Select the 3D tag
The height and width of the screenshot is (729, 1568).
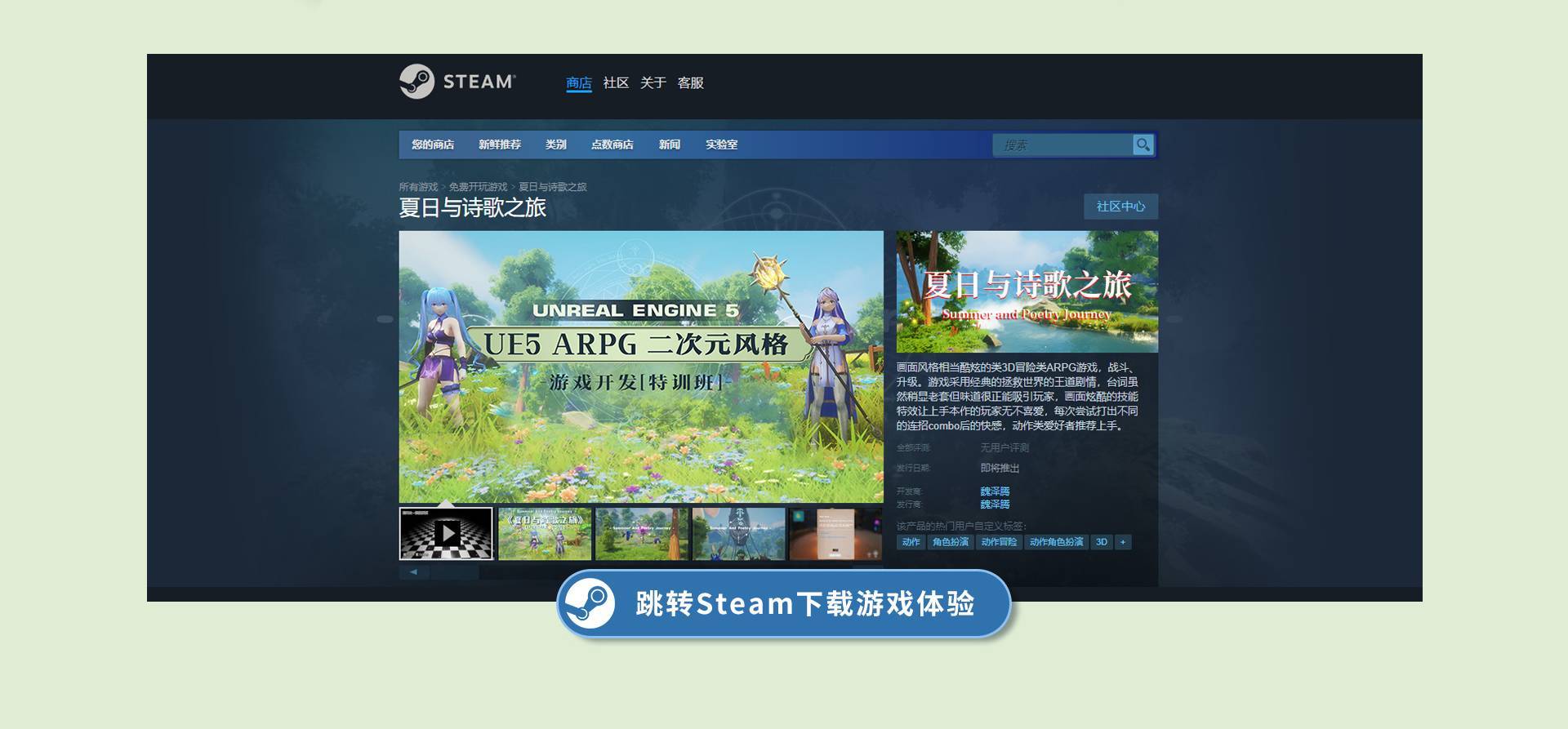[x=1102, y=542]
